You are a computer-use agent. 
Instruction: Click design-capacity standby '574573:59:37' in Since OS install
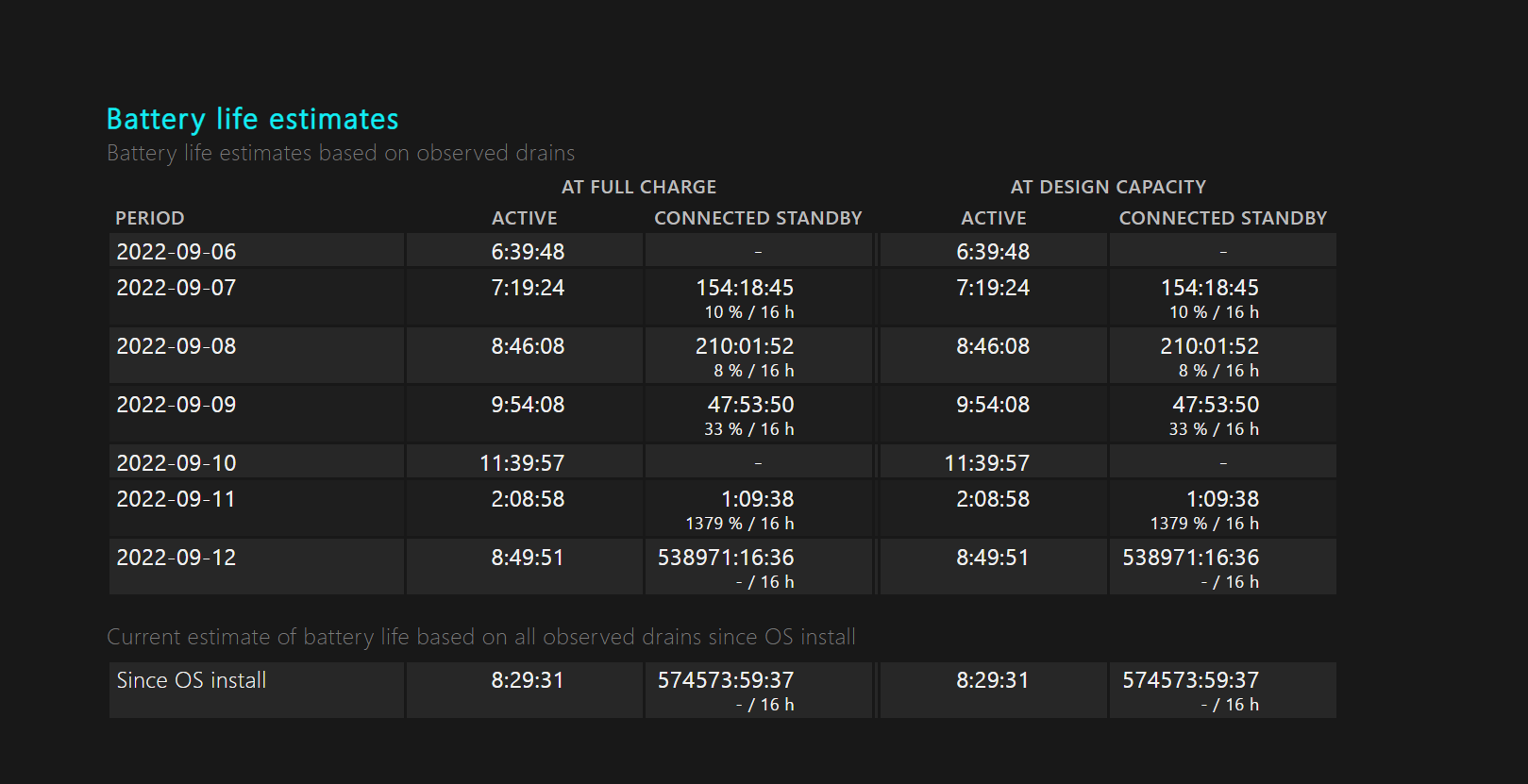[1191, 680]
